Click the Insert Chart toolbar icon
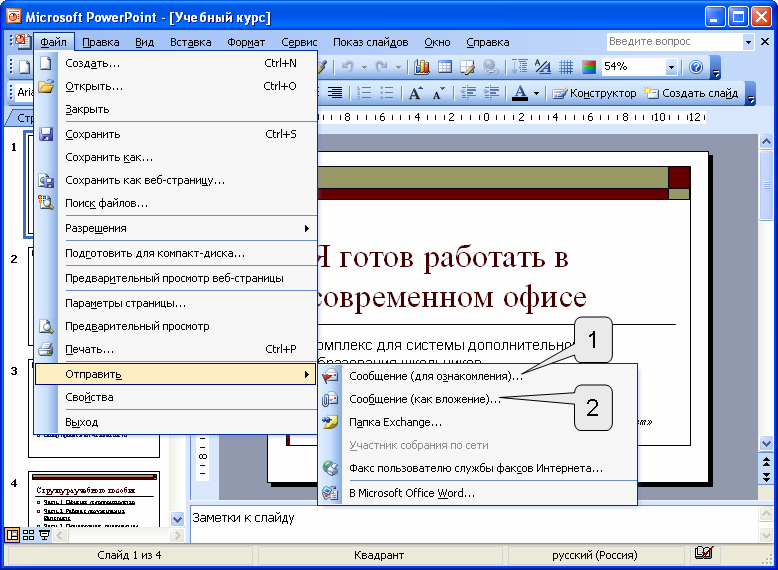This screenshot has width=778, height=570. [x=421, y=67]
